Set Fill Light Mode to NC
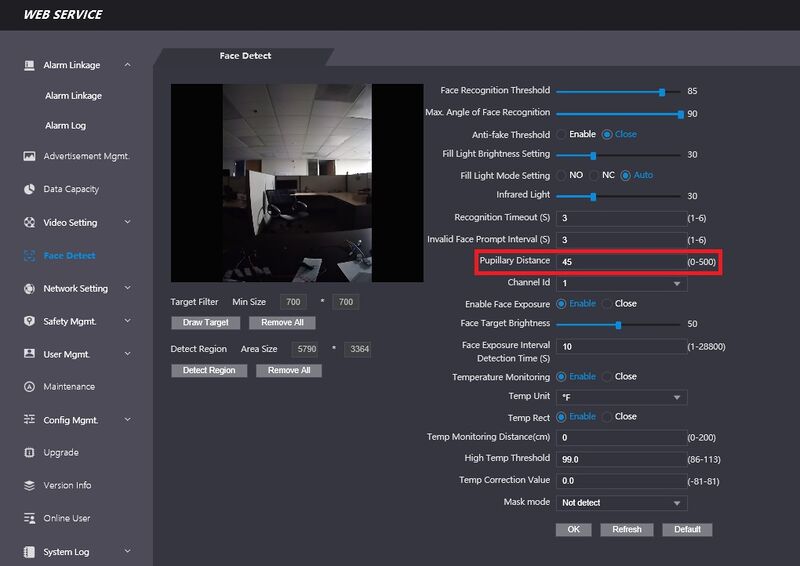Viewport: 800px width, 566px height. point(594,175)
